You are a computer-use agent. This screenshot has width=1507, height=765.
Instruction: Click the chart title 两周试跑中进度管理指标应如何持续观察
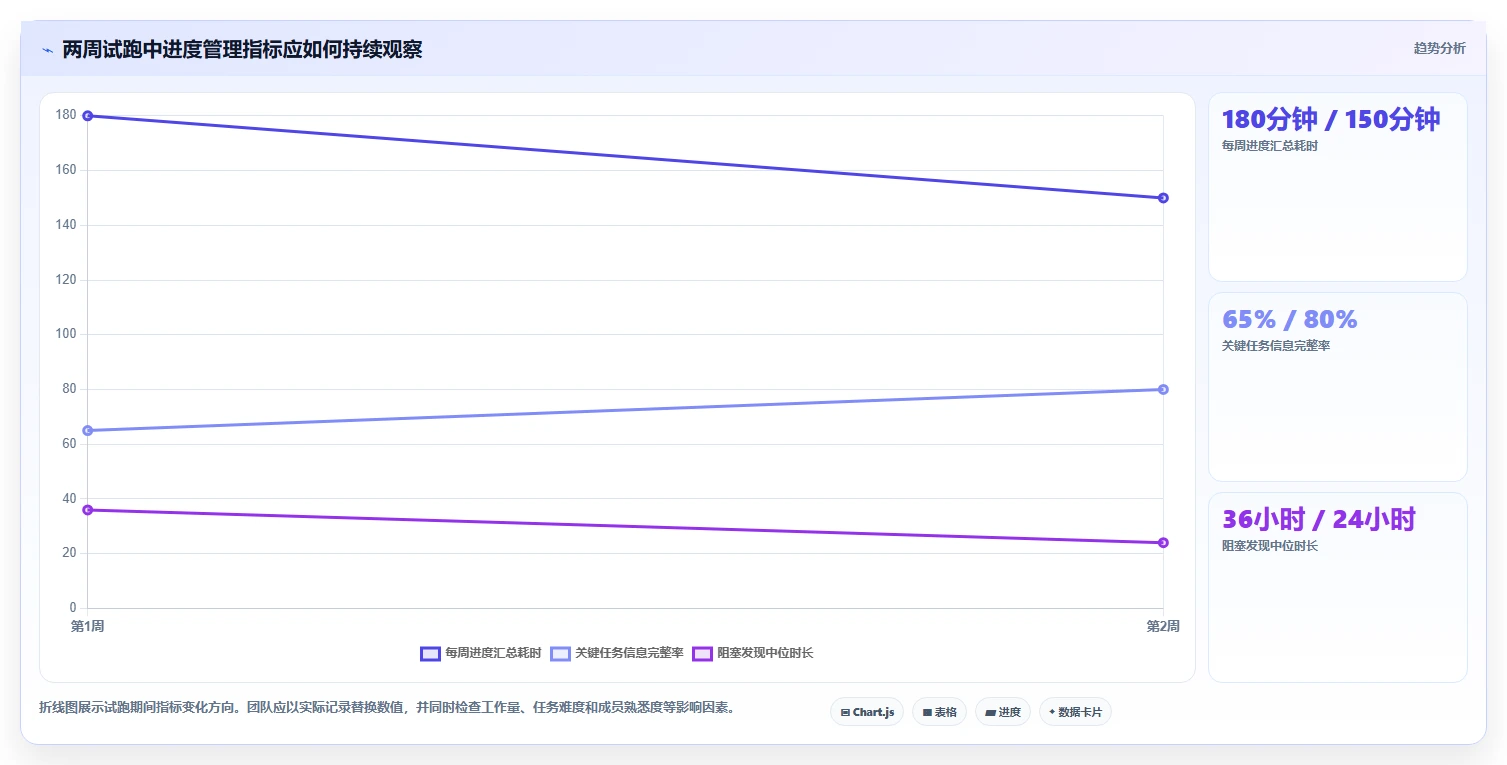click(242, 50)
